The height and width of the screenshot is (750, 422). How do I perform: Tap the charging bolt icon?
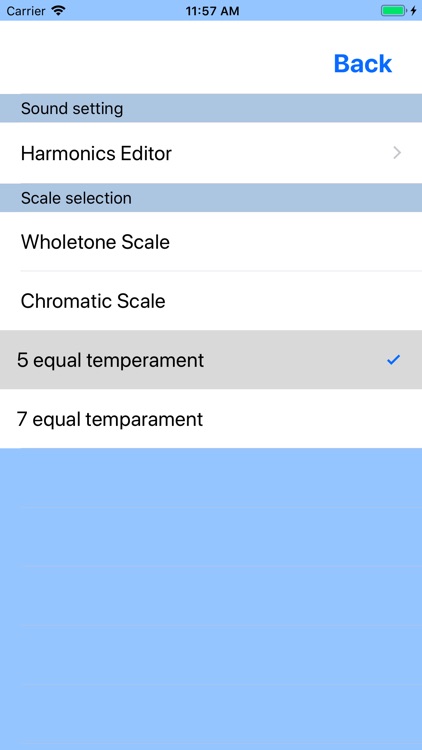tap(413, 11)
